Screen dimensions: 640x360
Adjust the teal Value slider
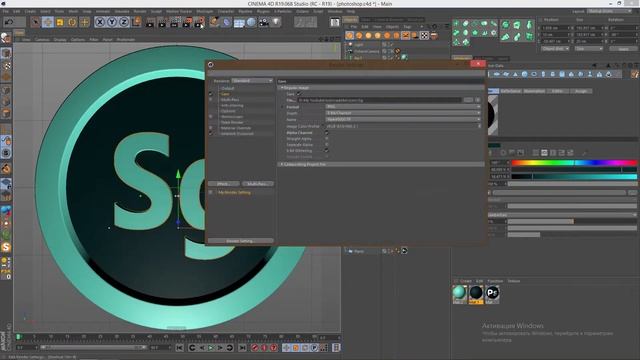pyautogui.click(x=574, y=176)
